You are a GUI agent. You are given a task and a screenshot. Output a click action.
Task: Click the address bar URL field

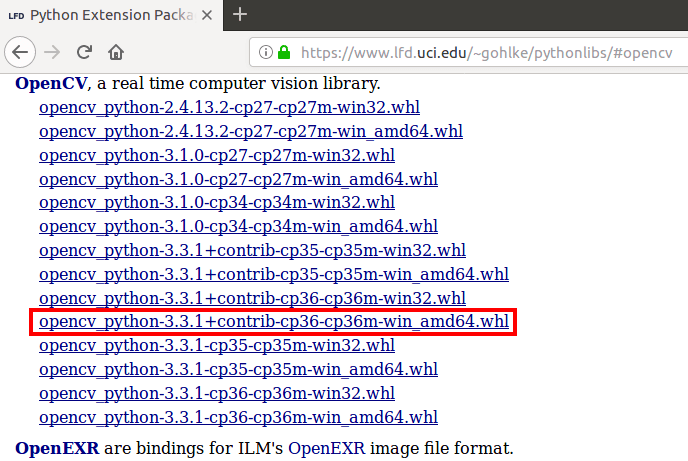pos(486,53)
